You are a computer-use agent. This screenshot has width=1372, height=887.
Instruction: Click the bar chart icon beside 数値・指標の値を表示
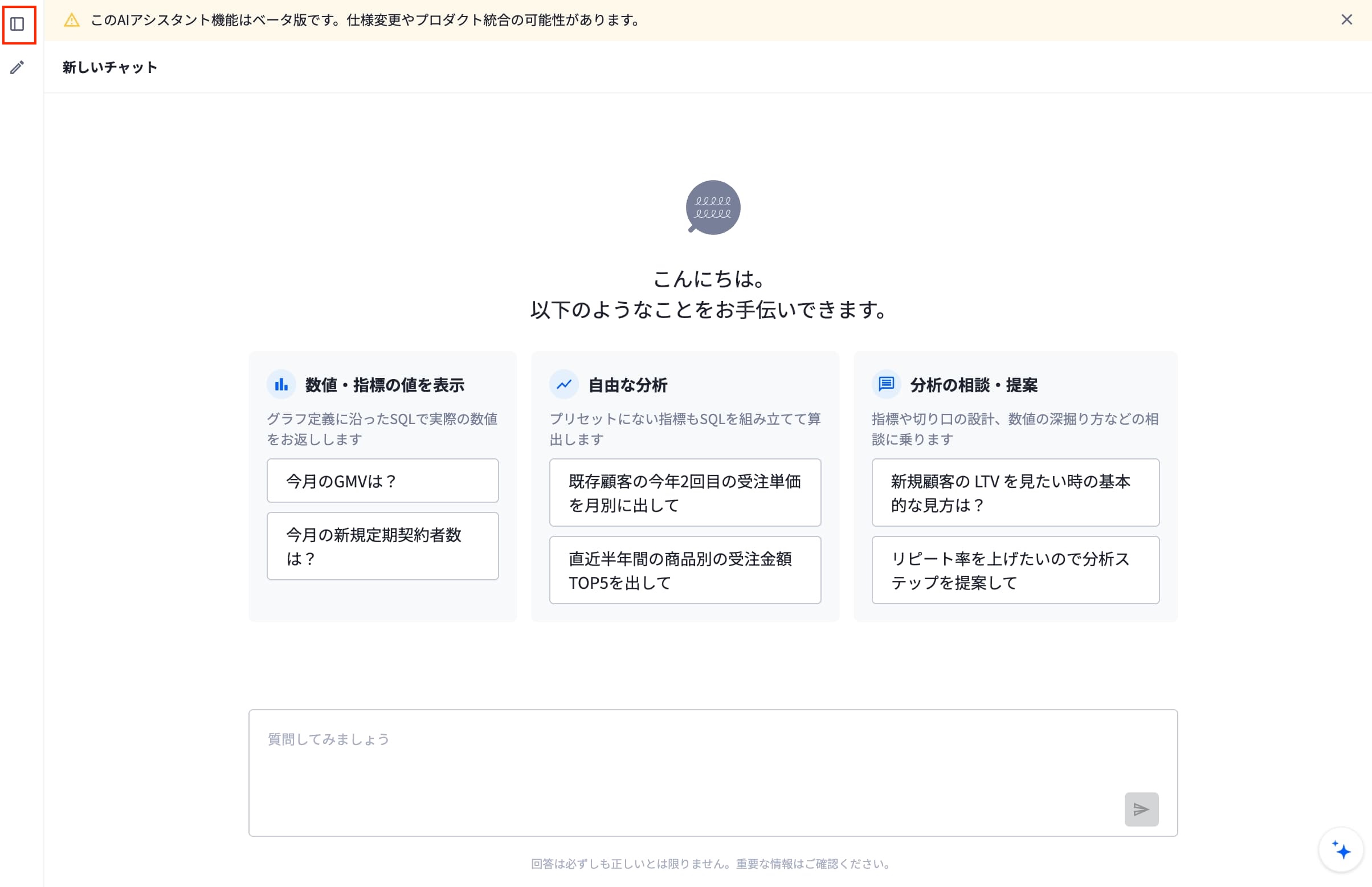(x=281, y=384)
